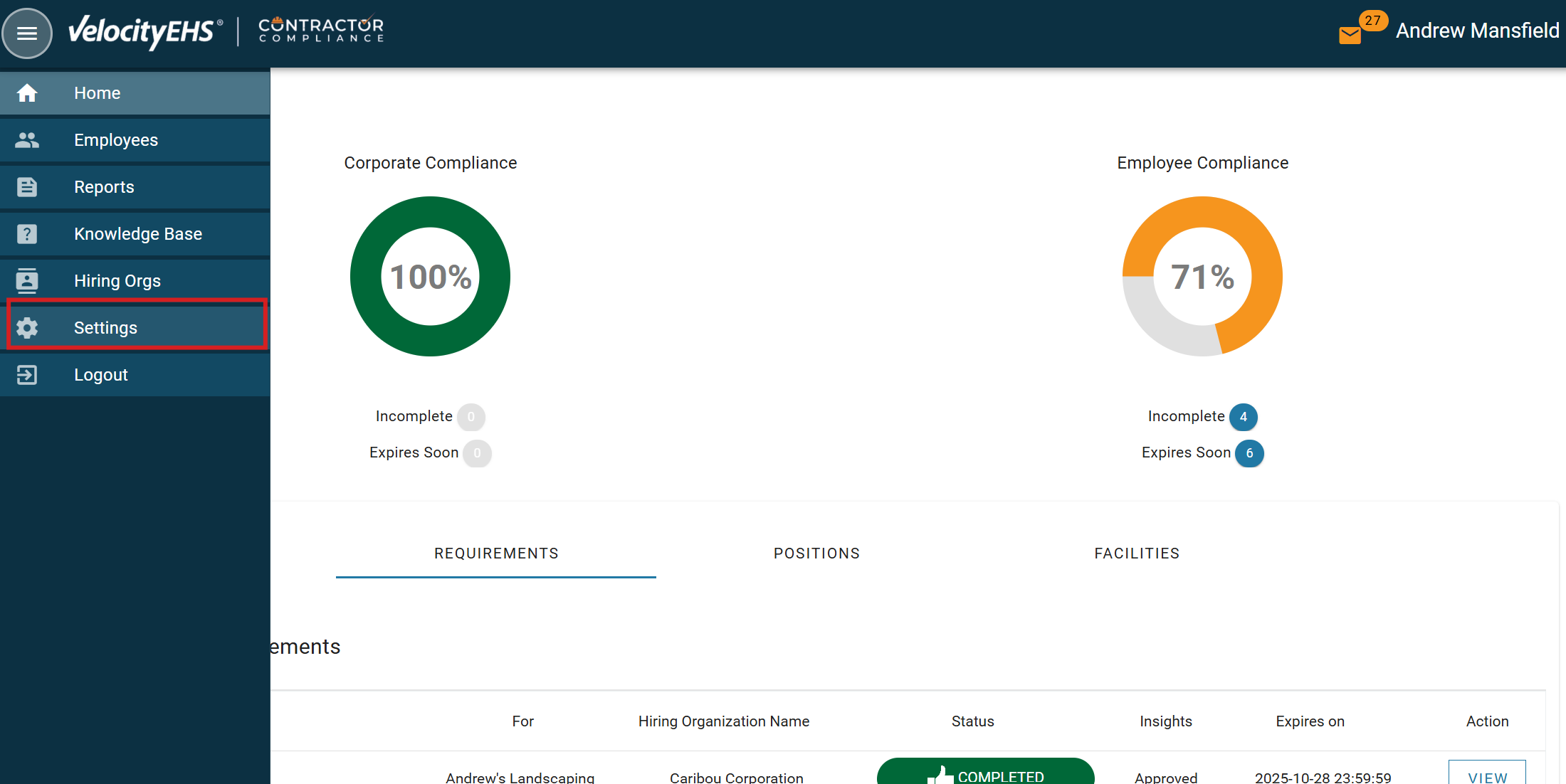Click the Employee Expires Soon badge showing 6

click(1249, 453)
